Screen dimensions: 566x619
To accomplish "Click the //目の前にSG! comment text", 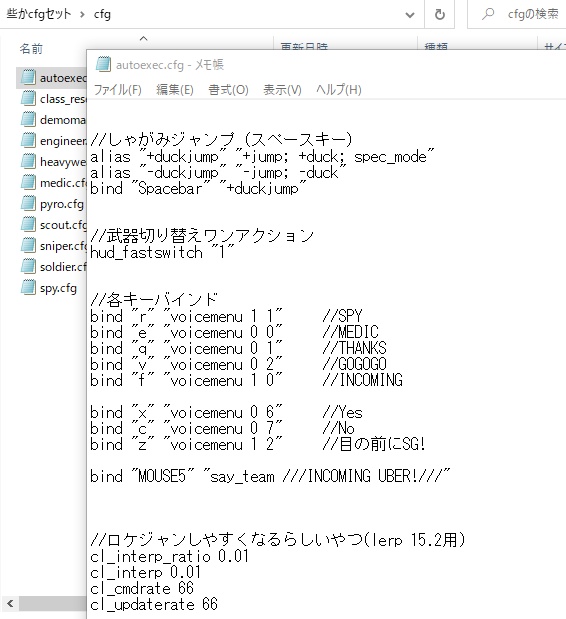I will tap(374, 445).
